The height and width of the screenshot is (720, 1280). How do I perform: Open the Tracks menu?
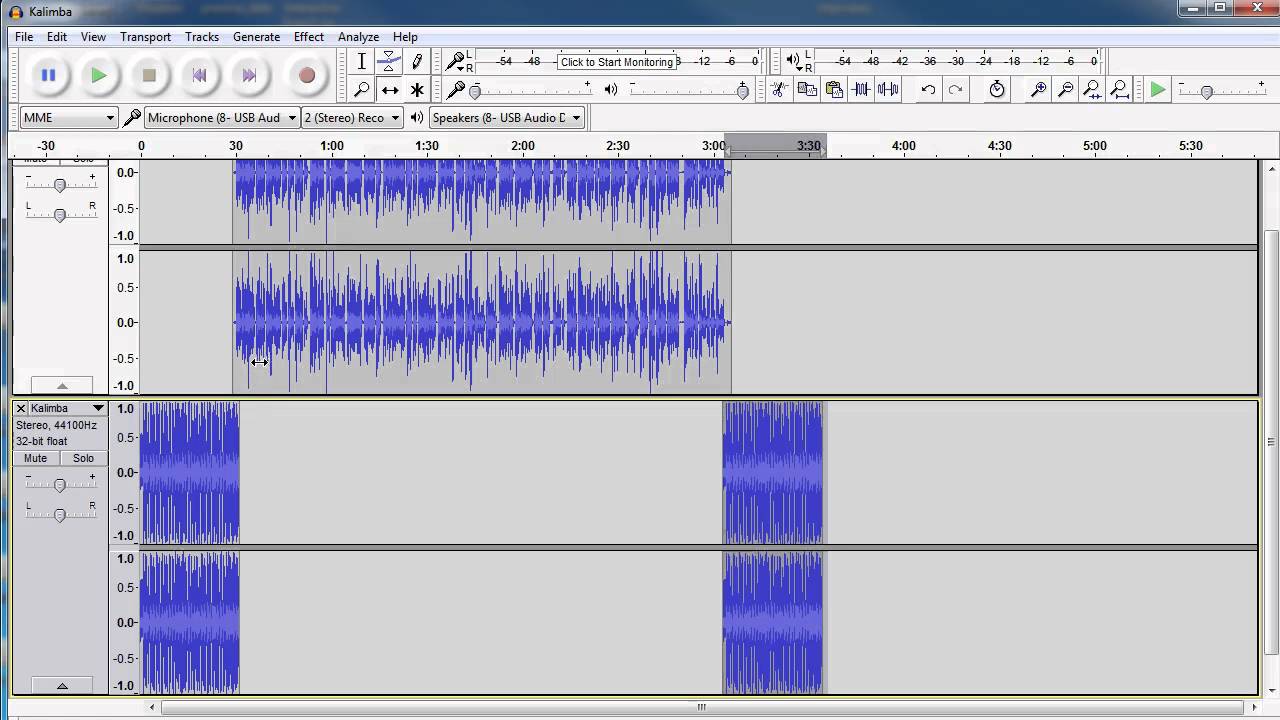(202, 37)
